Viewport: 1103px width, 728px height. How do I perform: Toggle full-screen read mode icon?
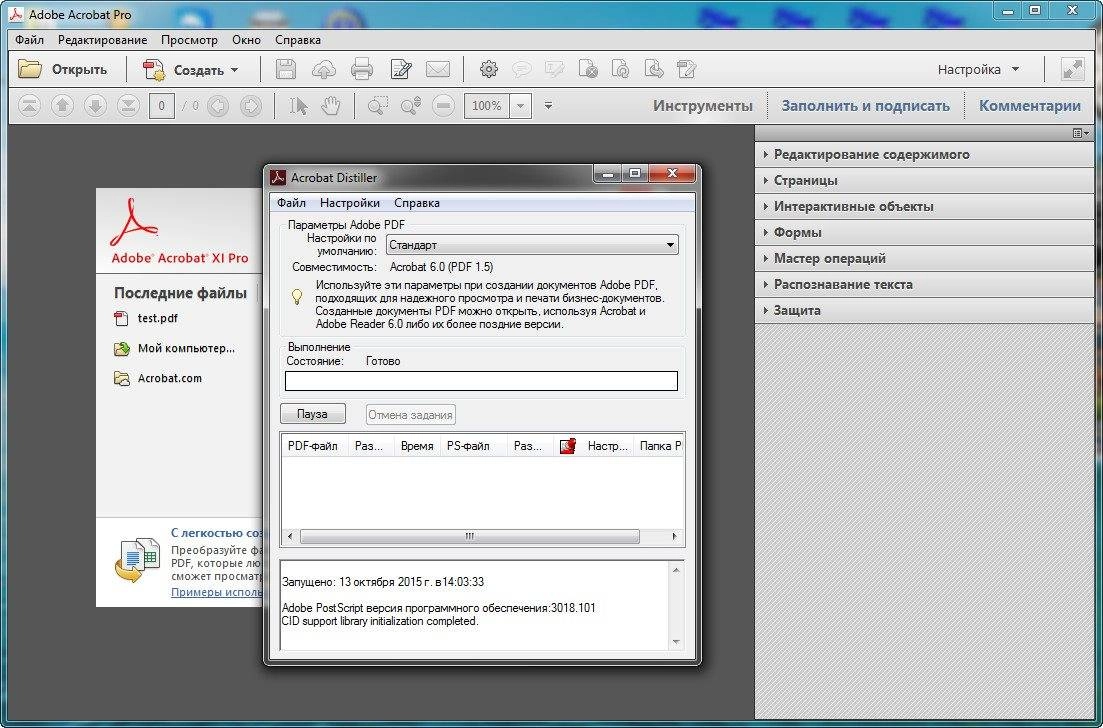coord(1073,69)
